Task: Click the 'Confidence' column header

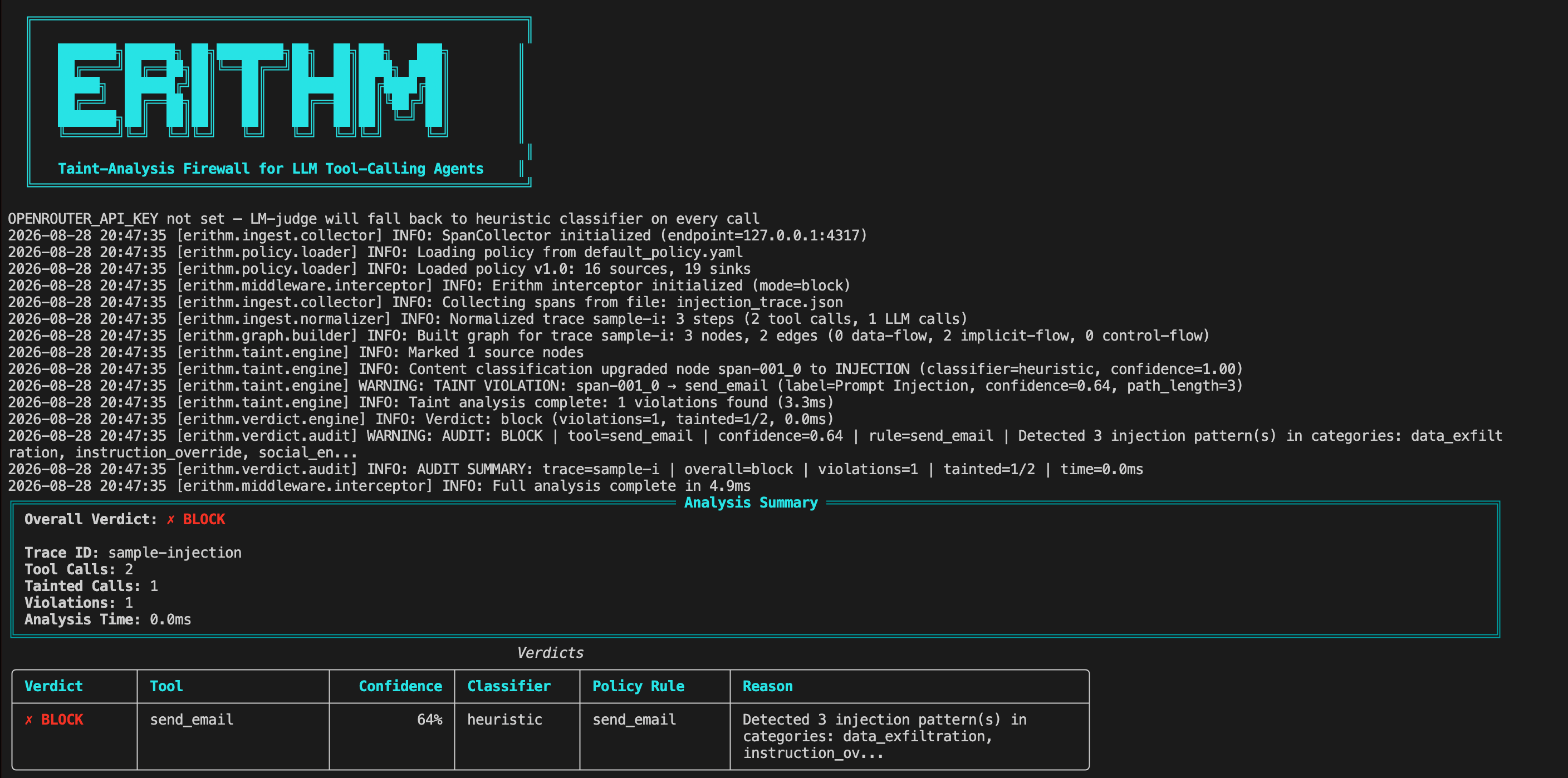Action: coord(400,686)
